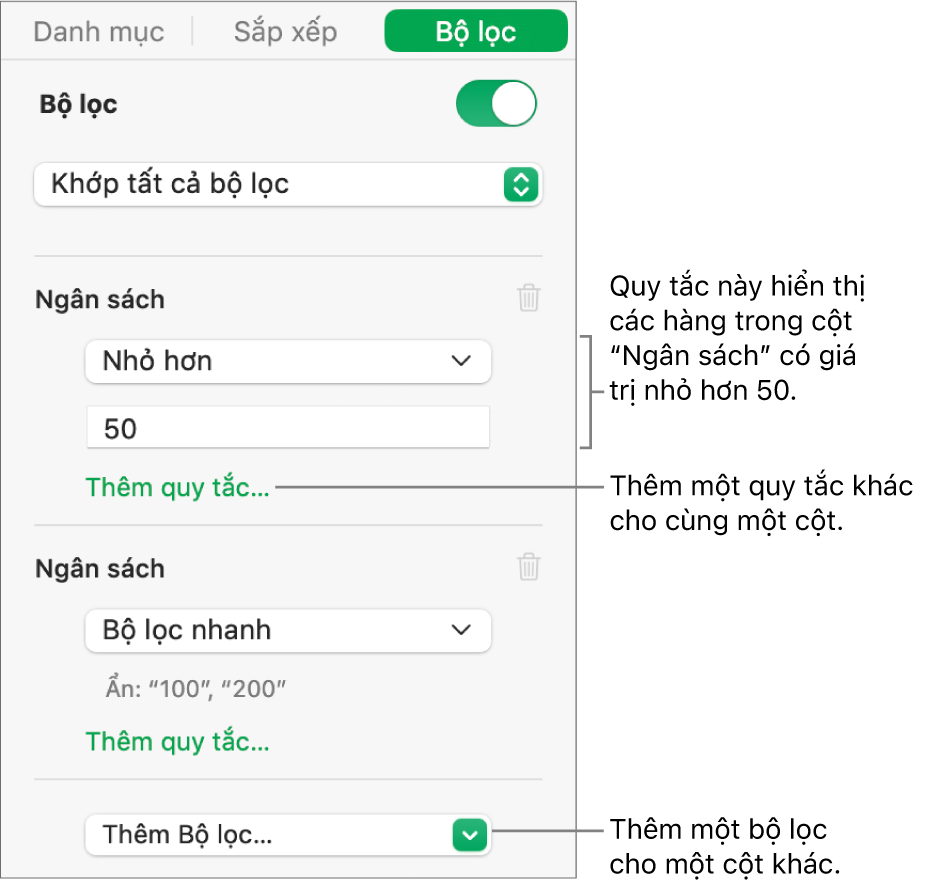The height and width of the screenshot is (889, 926).
Task: Delete the "Nhỏ hơn" Ngân sách filter rule
Action: (529, 298)
